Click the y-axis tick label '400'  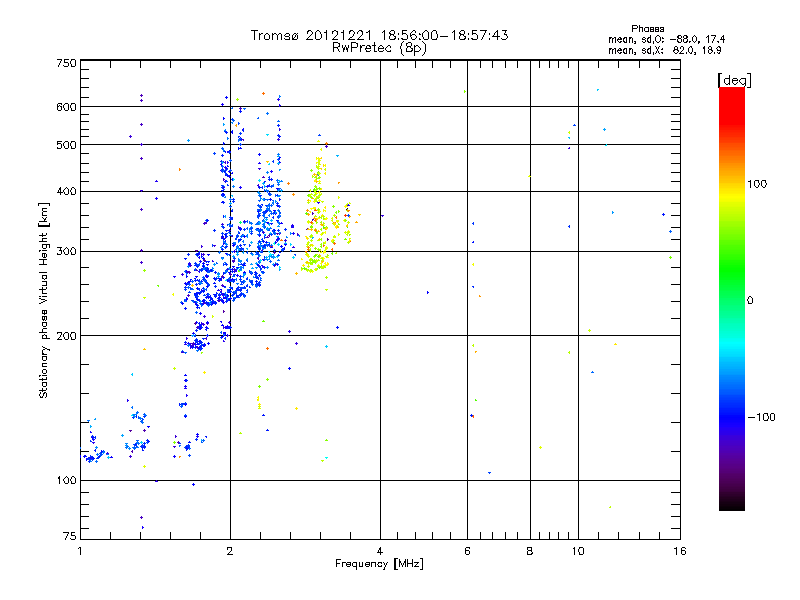point(66,192)
